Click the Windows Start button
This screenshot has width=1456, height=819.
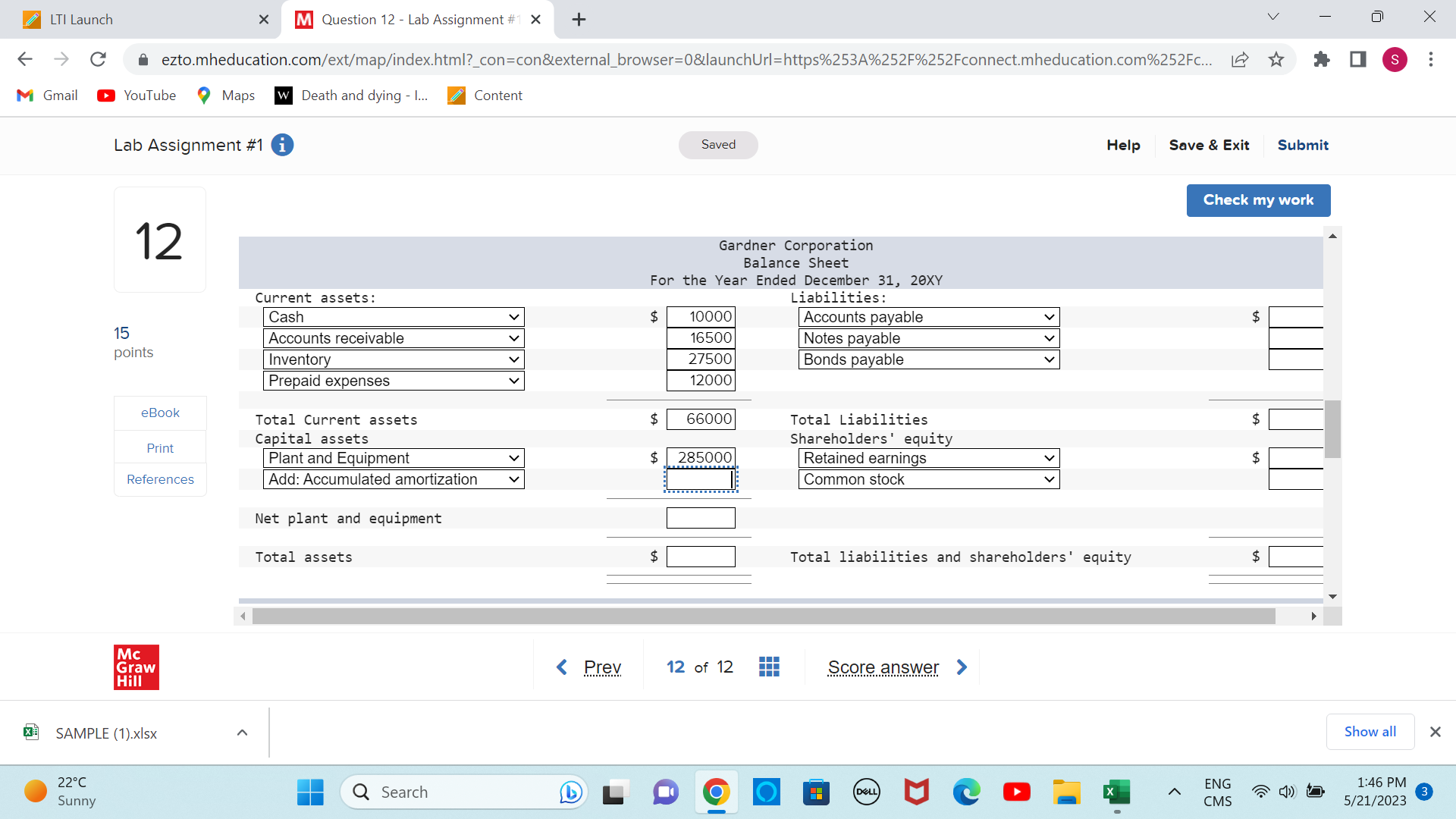tap(309, 792)
